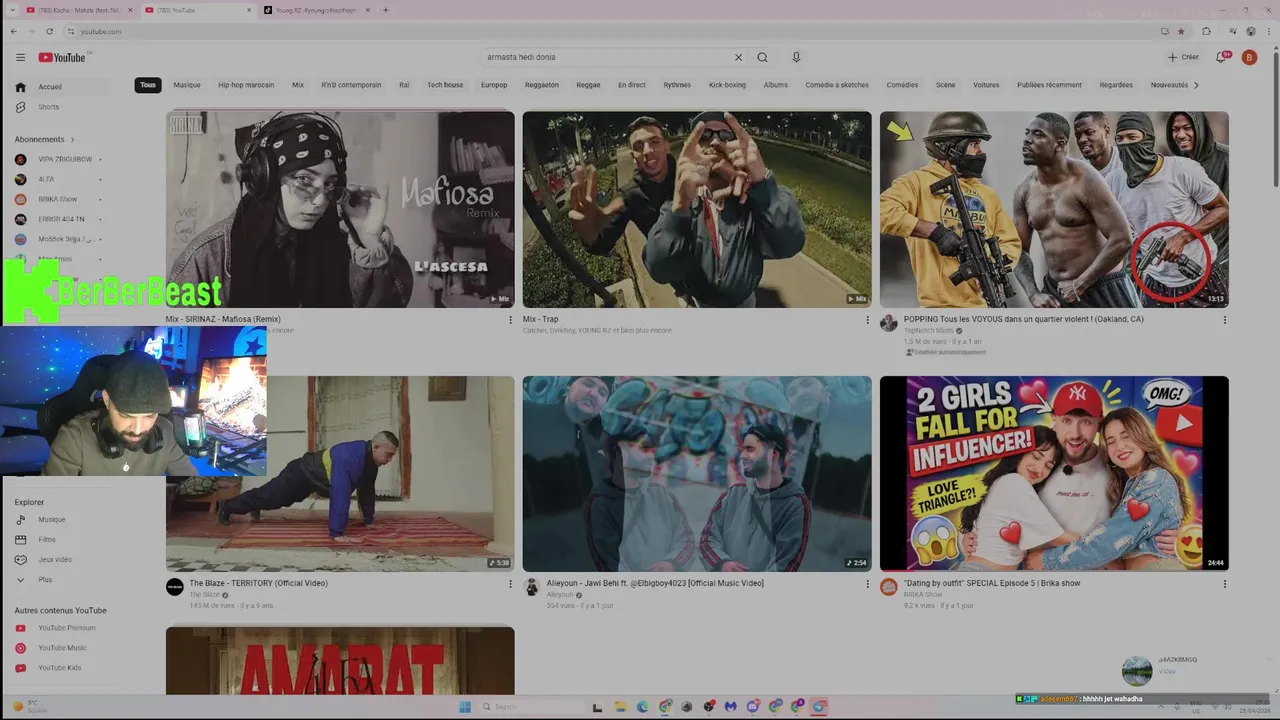The image size is (1280, 720).
Task: Open the ERROR 404 TN subscription channel
Action: [x=62, y=219]
